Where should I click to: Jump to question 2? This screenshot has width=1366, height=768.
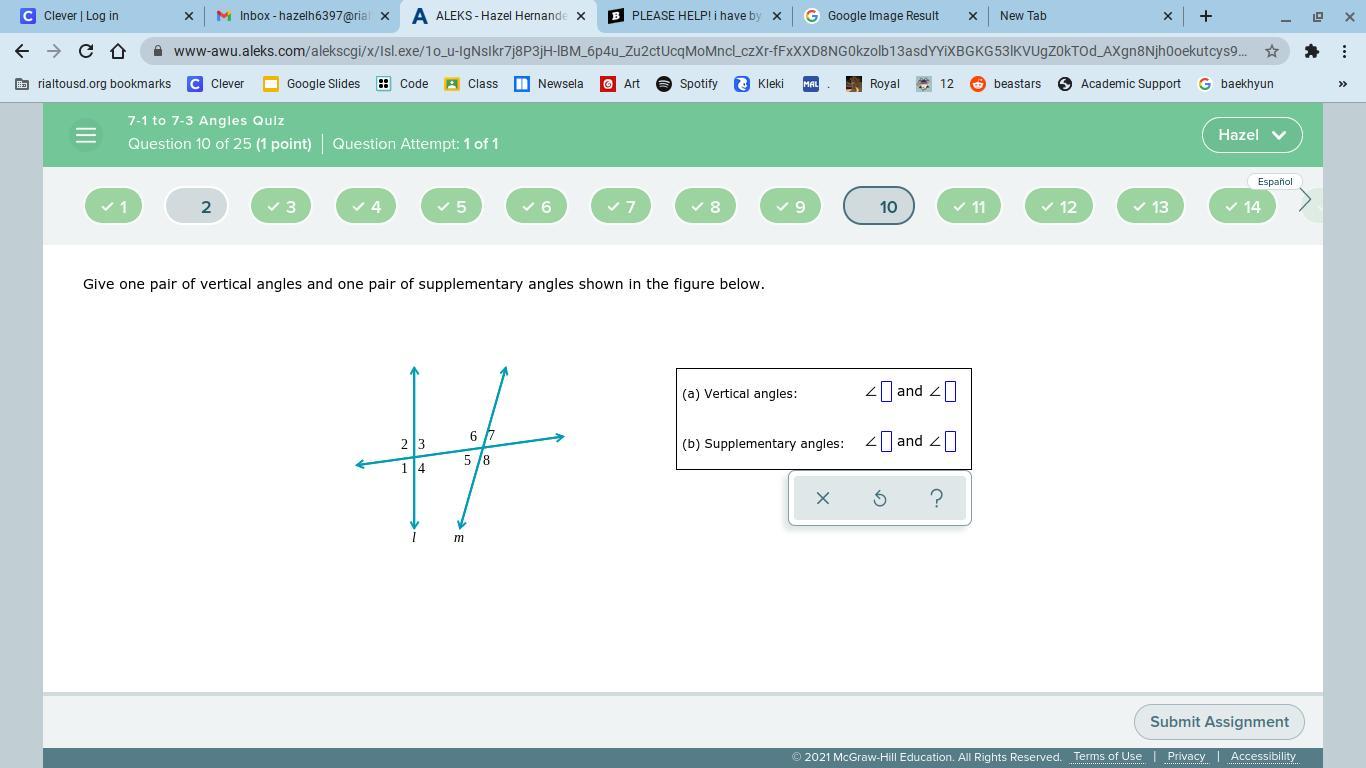(196, 207)
